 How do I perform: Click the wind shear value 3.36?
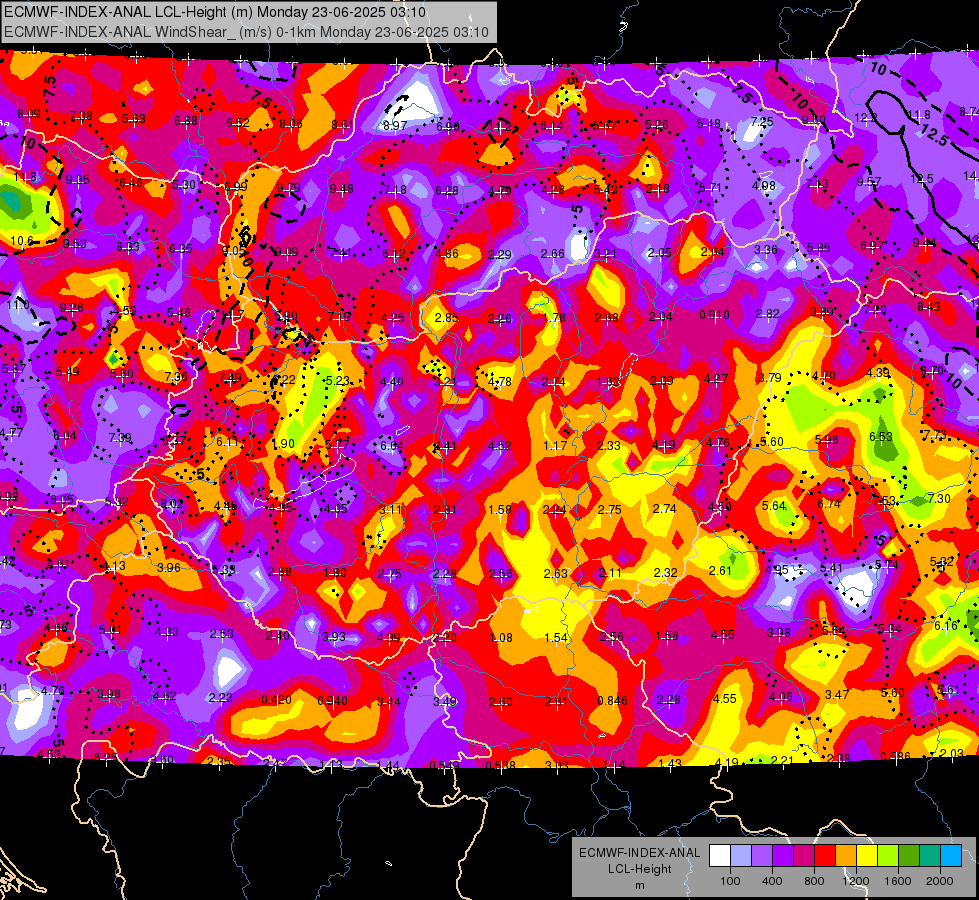pos(765,250)
